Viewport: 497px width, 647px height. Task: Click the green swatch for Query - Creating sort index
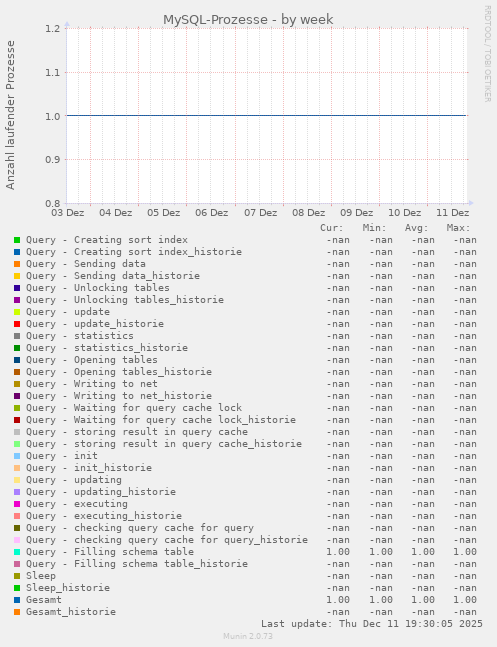[17, 240]
